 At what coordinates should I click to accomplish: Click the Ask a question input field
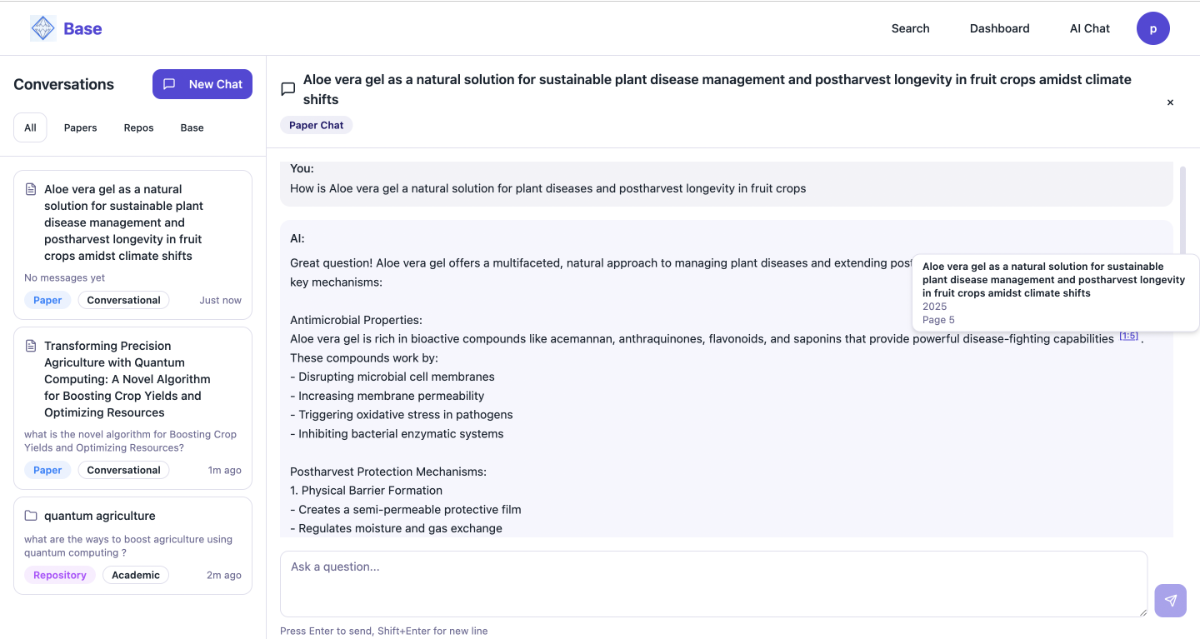pyautogui.click(x=713, y=583)
